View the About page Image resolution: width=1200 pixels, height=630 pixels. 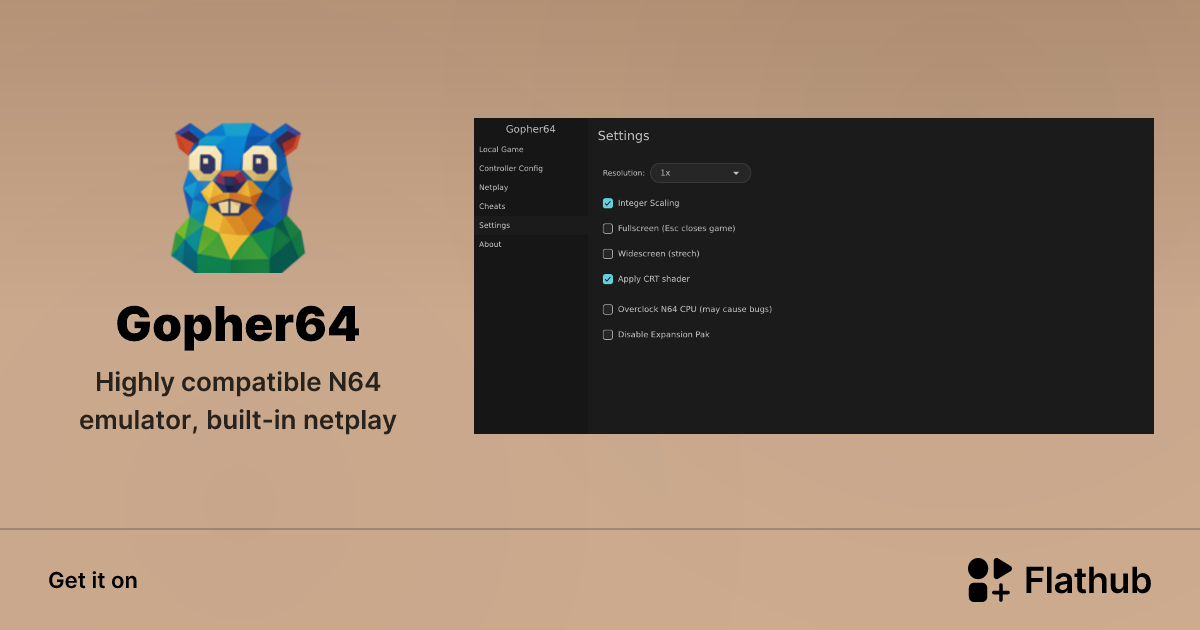pyautogui.click(x=490, y=244)
